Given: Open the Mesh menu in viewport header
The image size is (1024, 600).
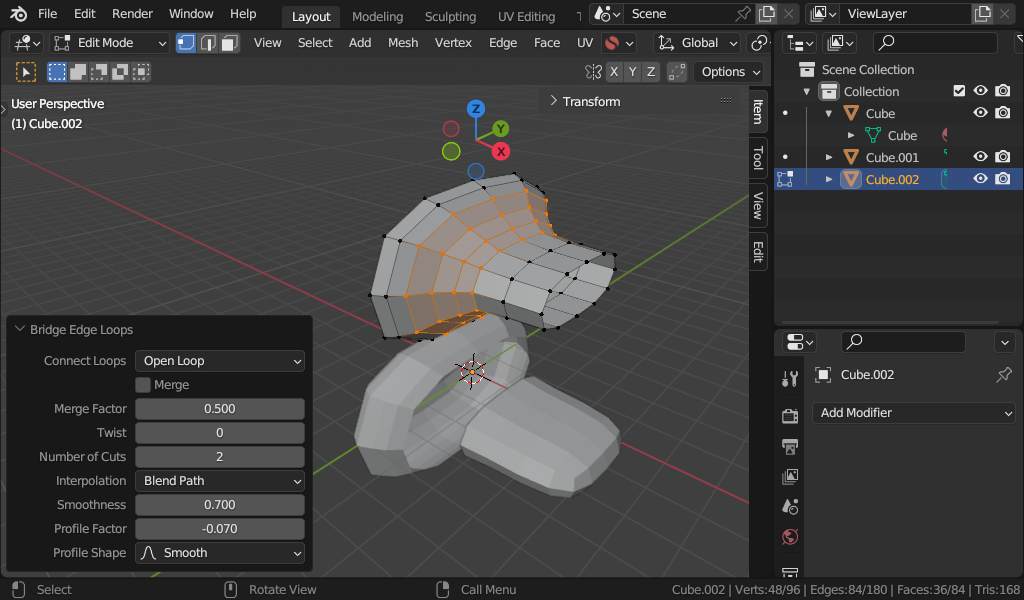Looking at the screenshot, I should tap(403, 43).
